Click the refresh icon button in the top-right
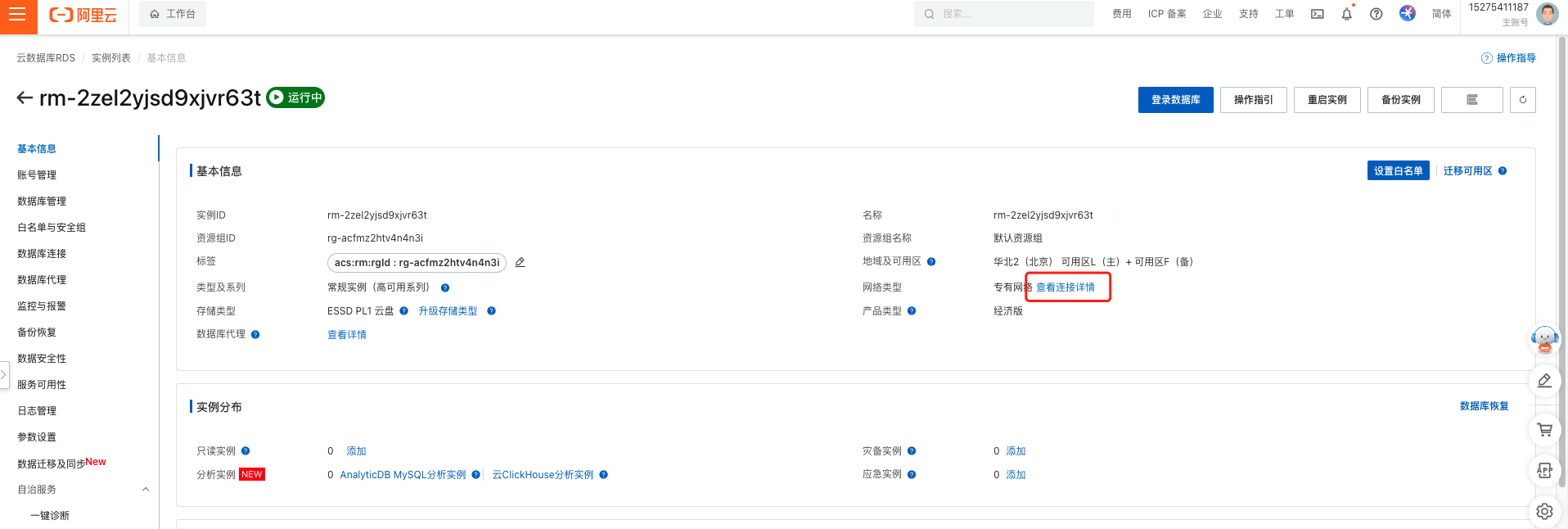Viewport: 1568px width, 529px height. 1523,100
